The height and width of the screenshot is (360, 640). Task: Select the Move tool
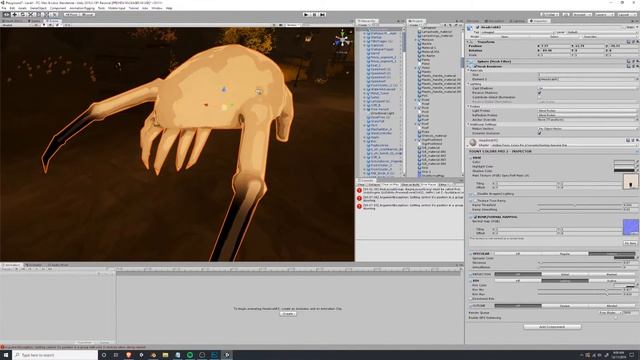14,14
